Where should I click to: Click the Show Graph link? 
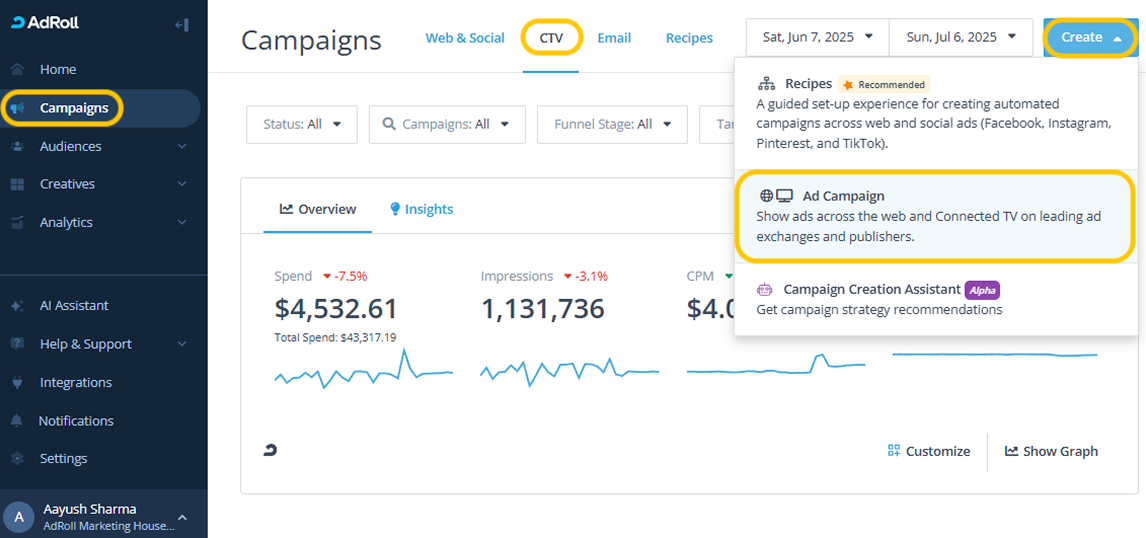click(x=1051, y=451)
